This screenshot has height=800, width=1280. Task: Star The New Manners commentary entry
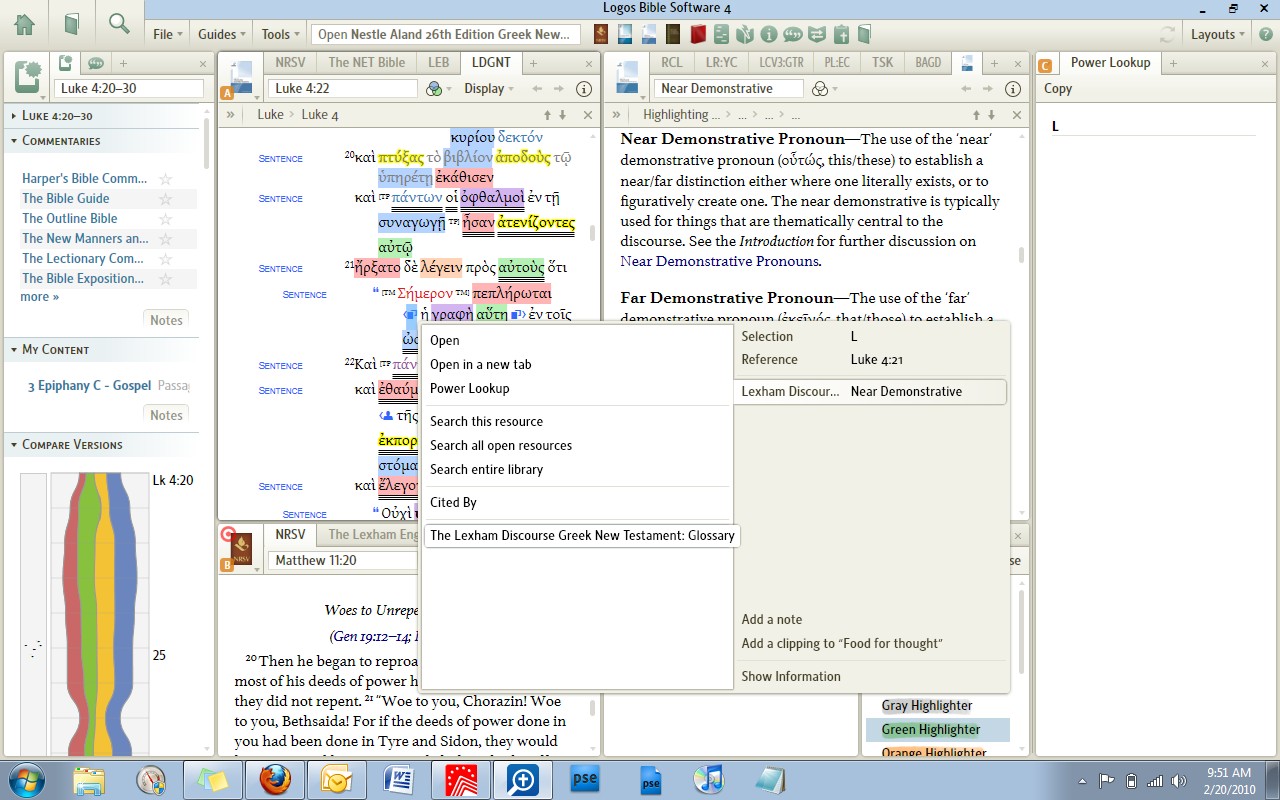pos(166,239)
